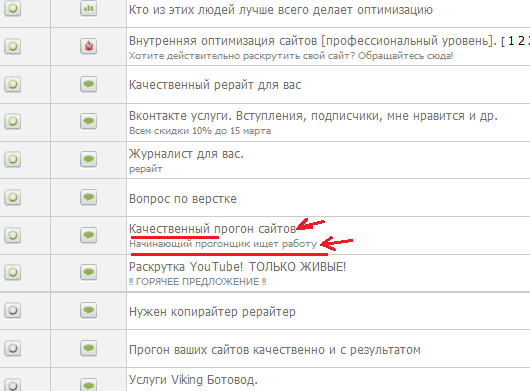Go to page 2 of 'Внутренняя оптимизация' topic
530x391 pixels.
tap(522, 41)
